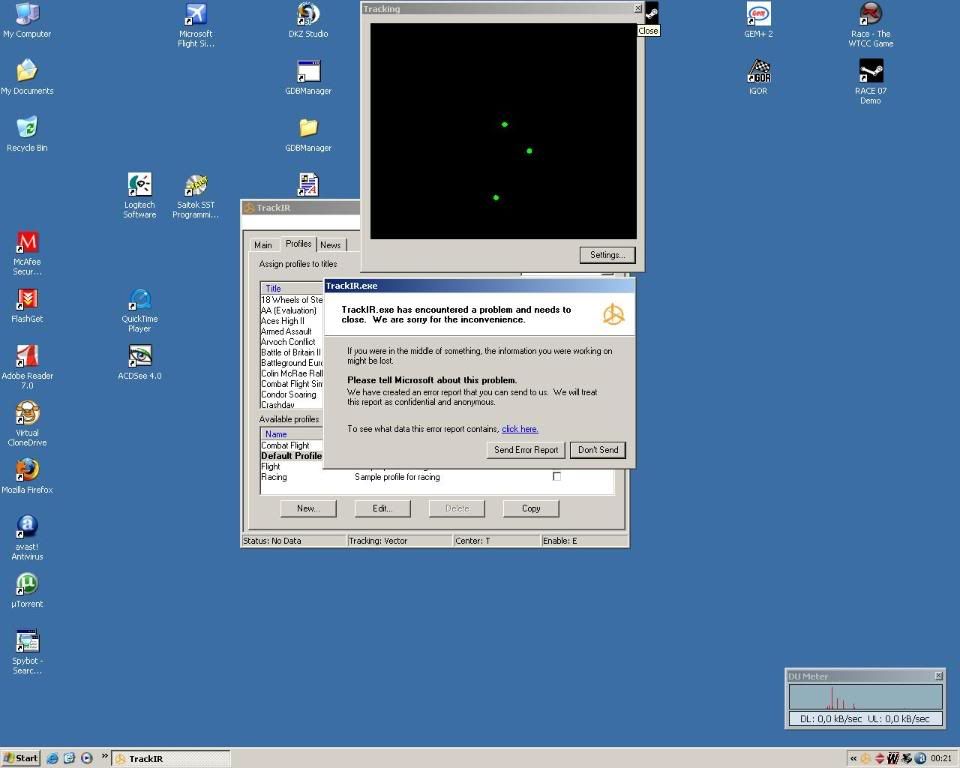Viewport: 960px width, 768px height.
Task: Open the DKZ Studio desktop icon
Action: (x=308, y=15)
